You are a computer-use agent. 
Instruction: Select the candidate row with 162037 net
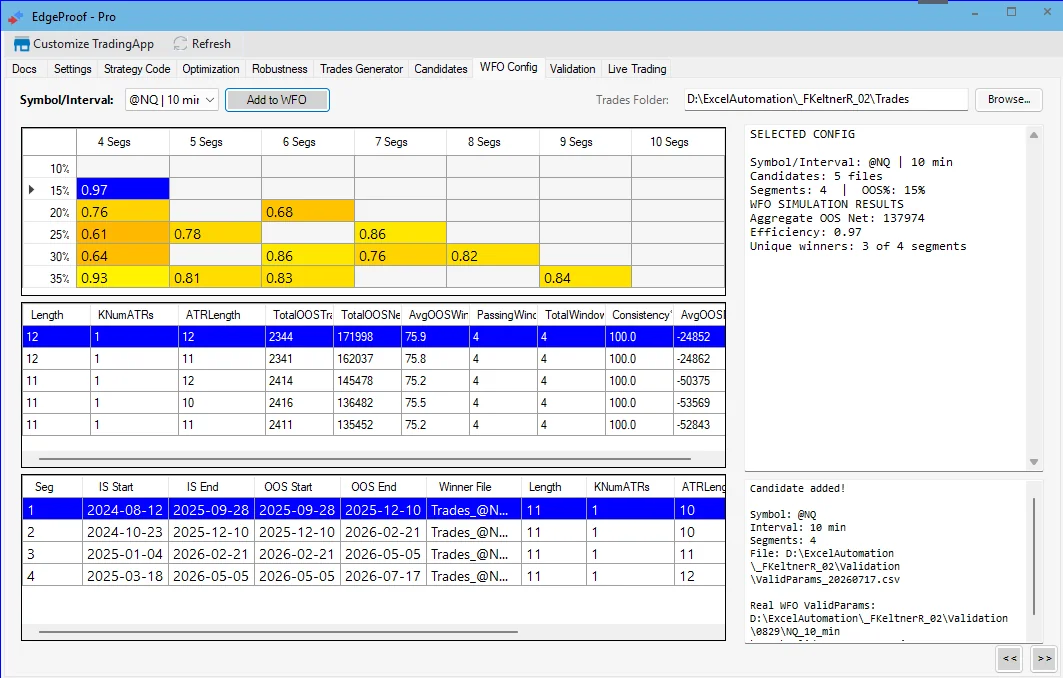(374, 359)
